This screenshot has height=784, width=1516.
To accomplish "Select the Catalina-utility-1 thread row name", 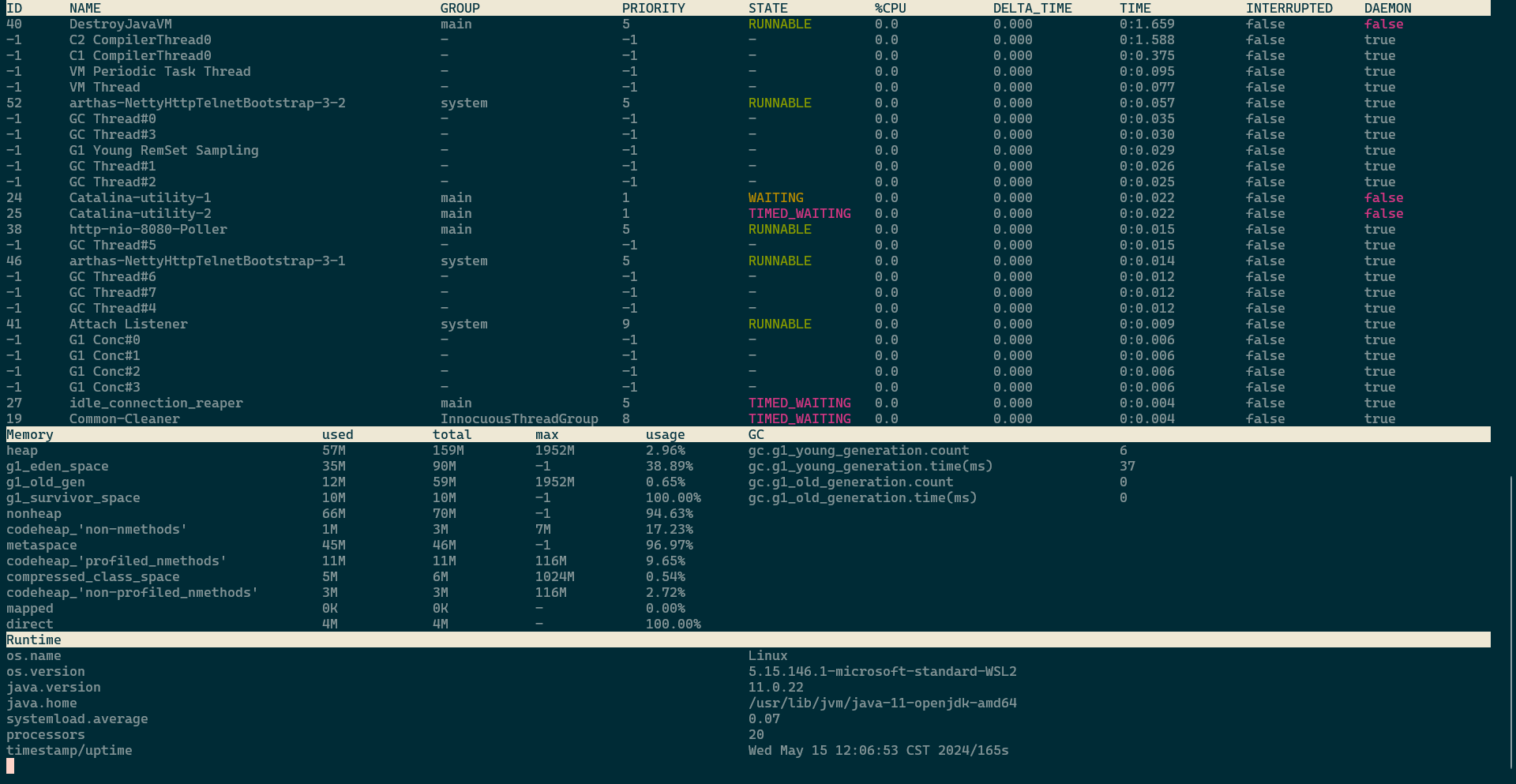I will (140, 198).
